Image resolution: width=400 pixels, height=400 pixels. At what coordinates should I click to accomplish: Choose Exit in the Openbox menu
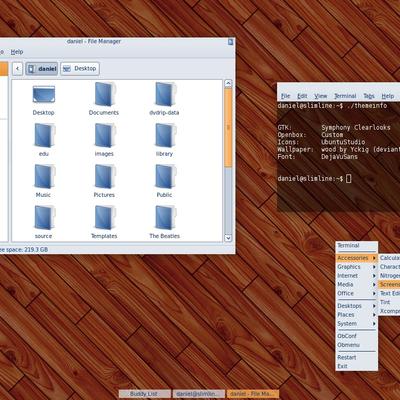tap(356, 366)
